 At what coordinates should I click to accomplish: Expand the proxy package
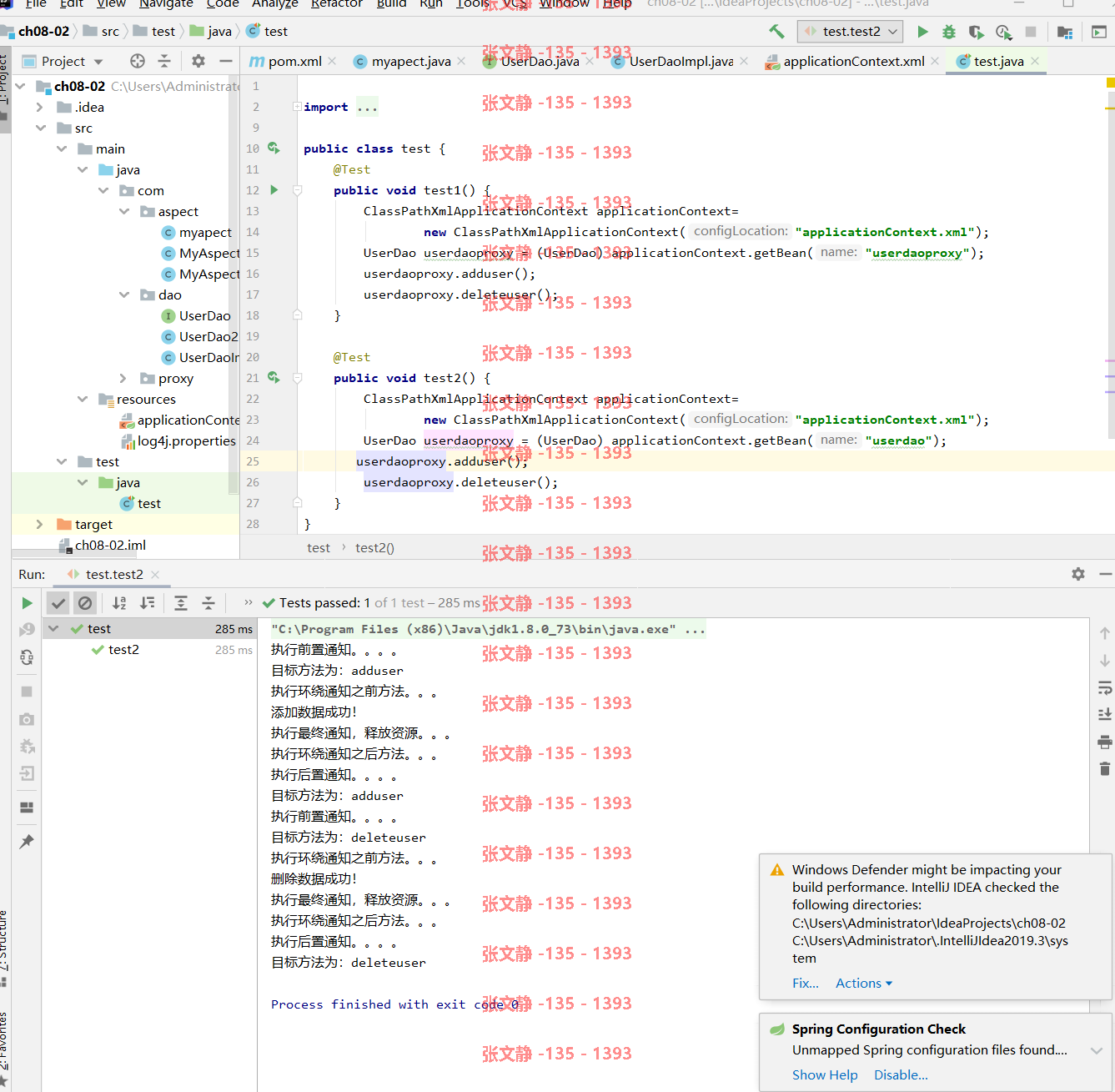coord(123,378)
